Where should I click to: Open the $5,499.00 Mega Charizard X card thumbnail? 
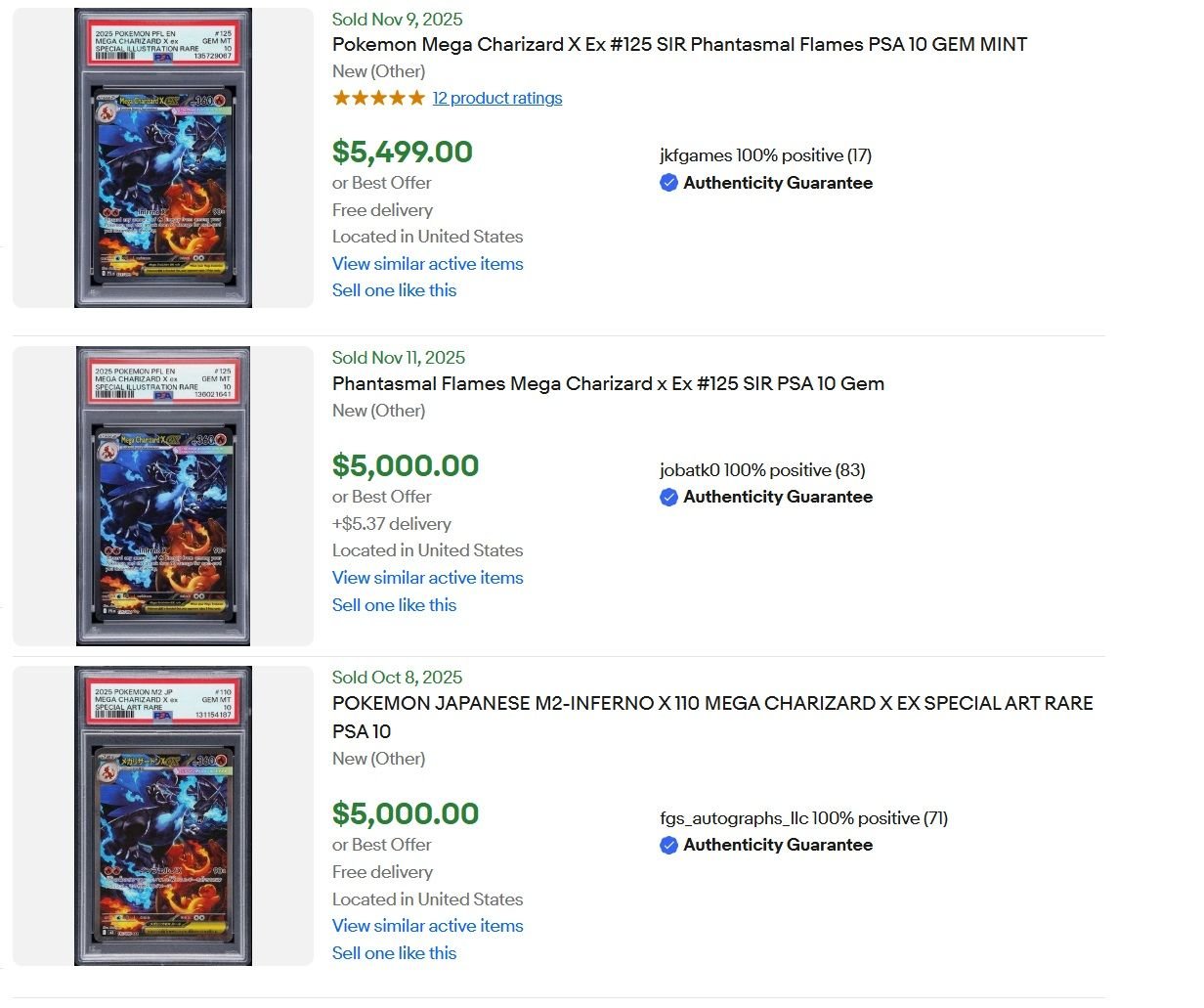(x=163, y=157)
